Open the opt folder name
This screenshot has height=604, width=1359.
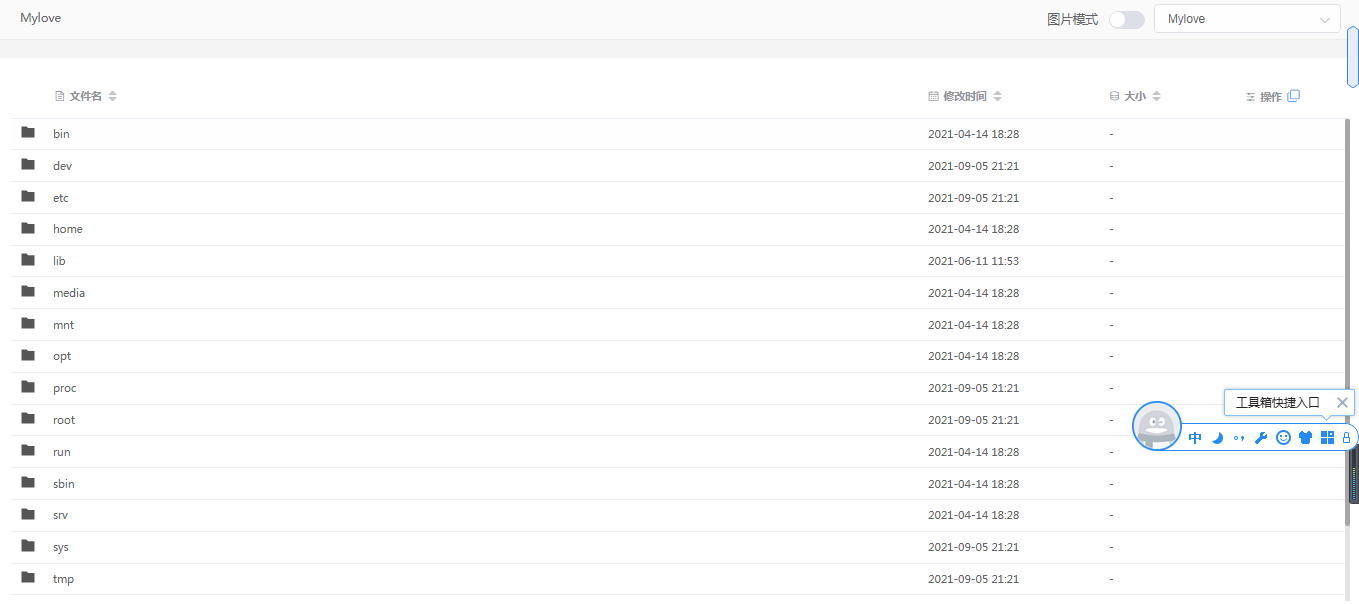[62, 355]
